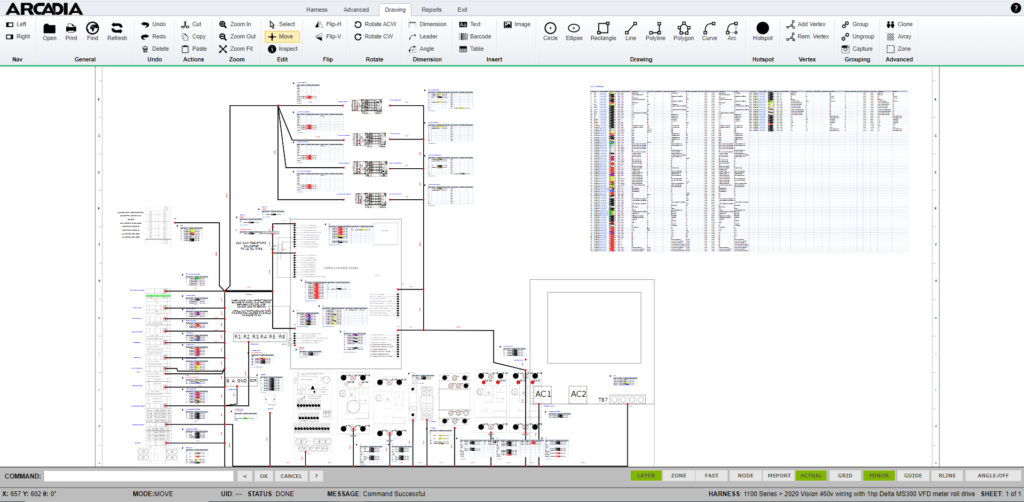Open the Reports tab
1024x502 pixels.
431,9
